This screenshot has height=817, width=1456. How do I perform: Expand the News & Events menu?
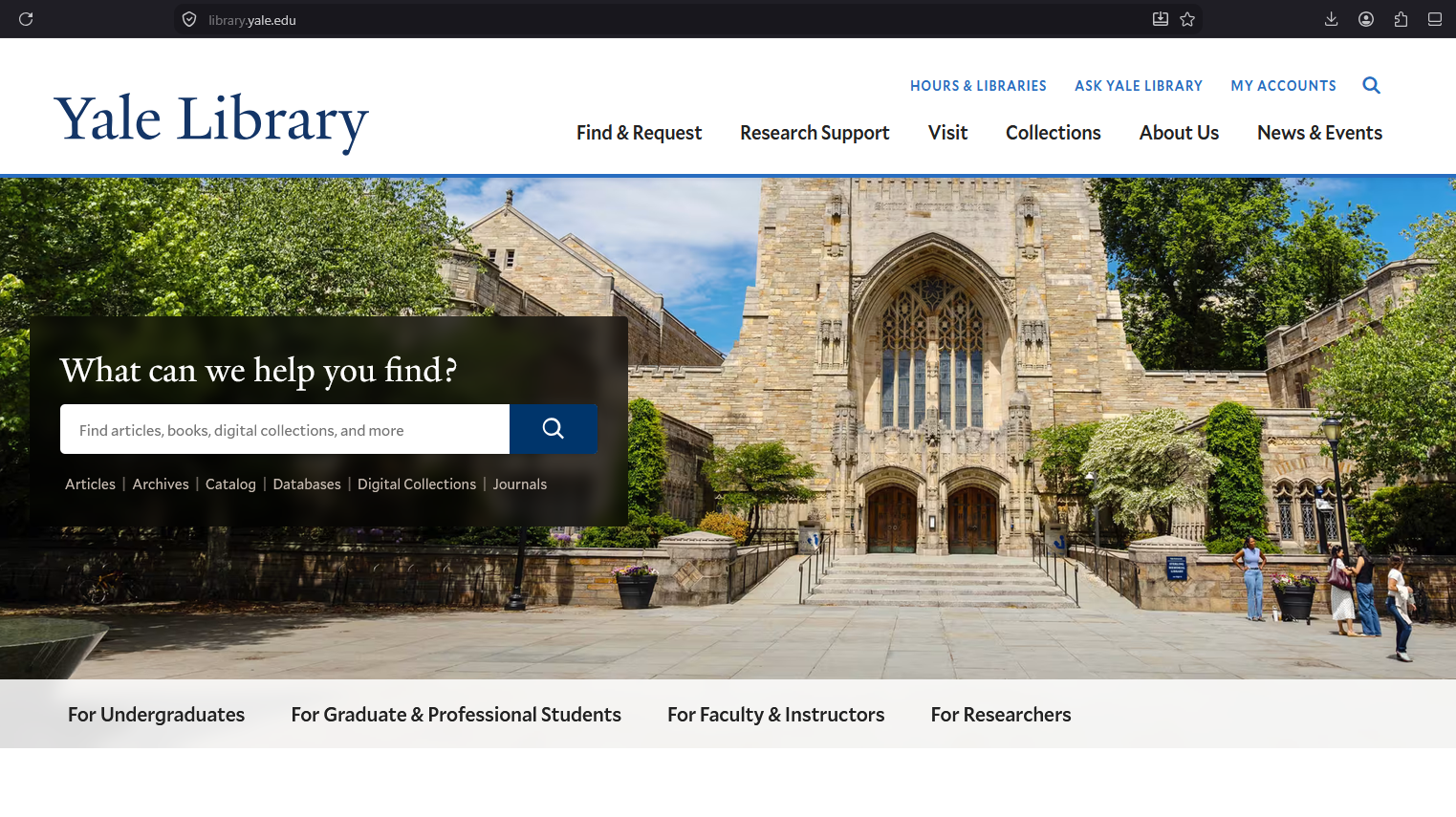1319,133
